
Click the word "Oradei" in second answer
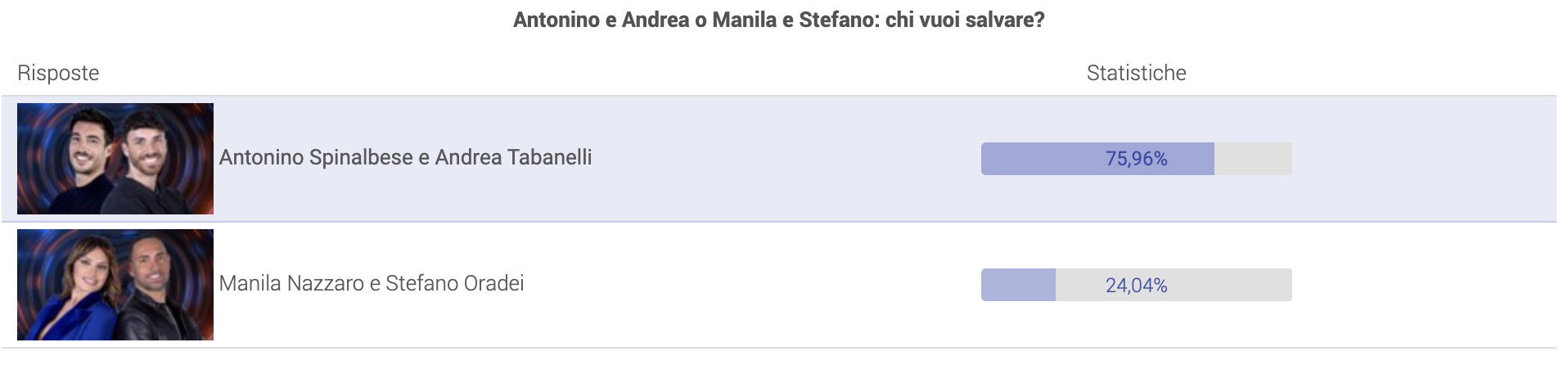coord(494,283)
